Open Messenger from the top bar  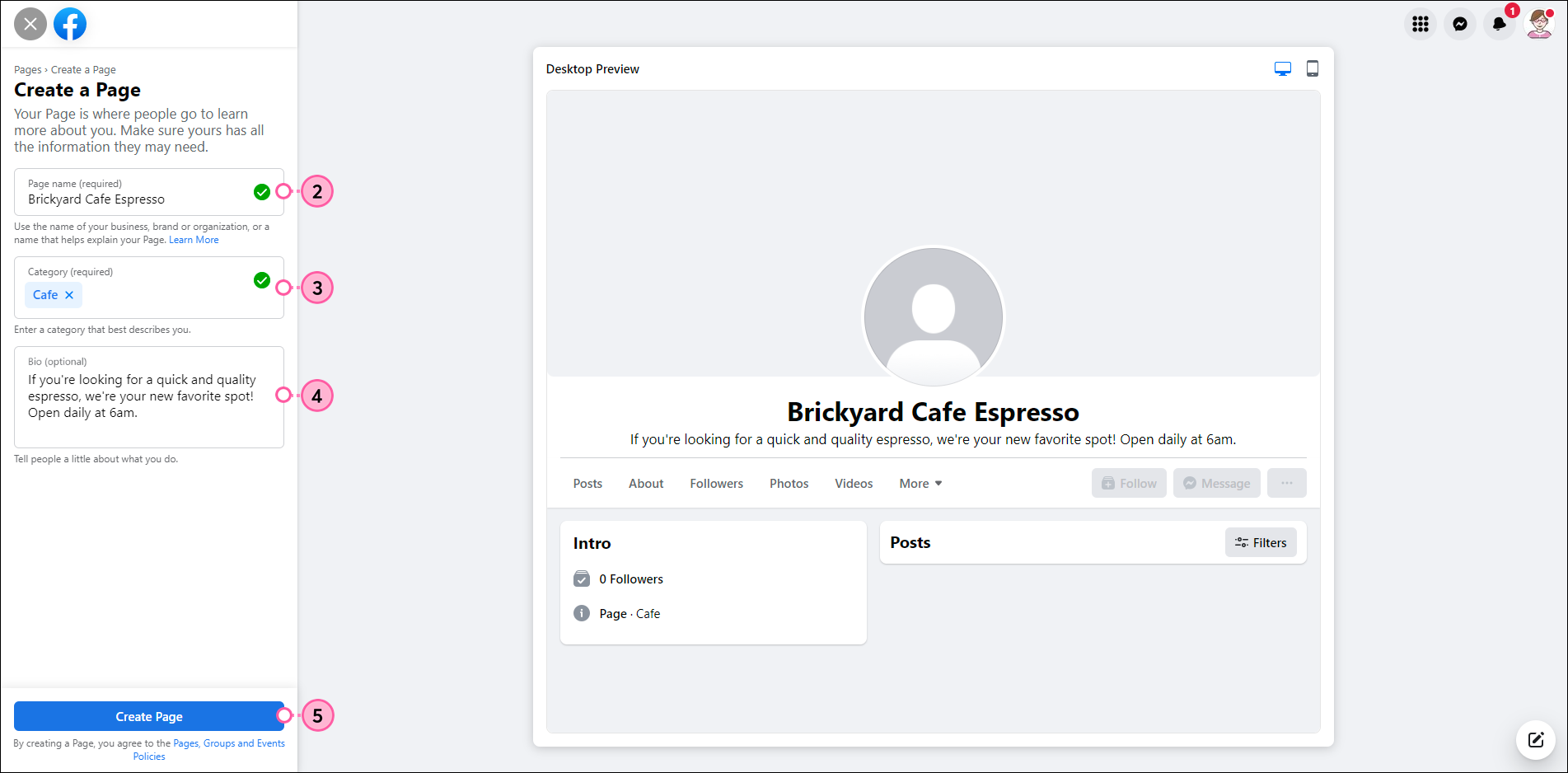tap(1460, 24)
